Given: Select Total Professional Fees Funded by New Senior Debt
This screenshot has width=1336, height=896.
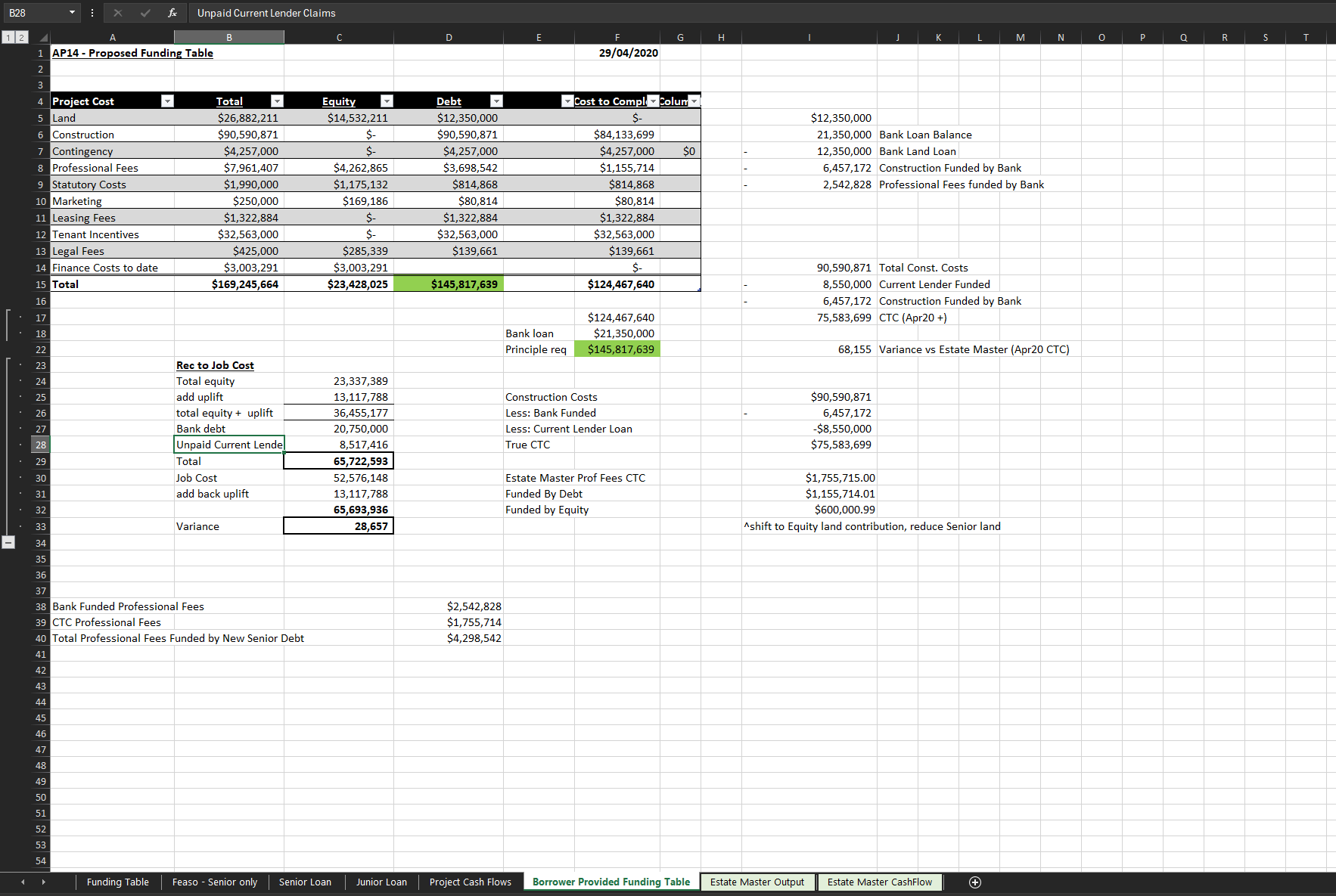Looking at the screenshot, I should (x=178, y=638).
